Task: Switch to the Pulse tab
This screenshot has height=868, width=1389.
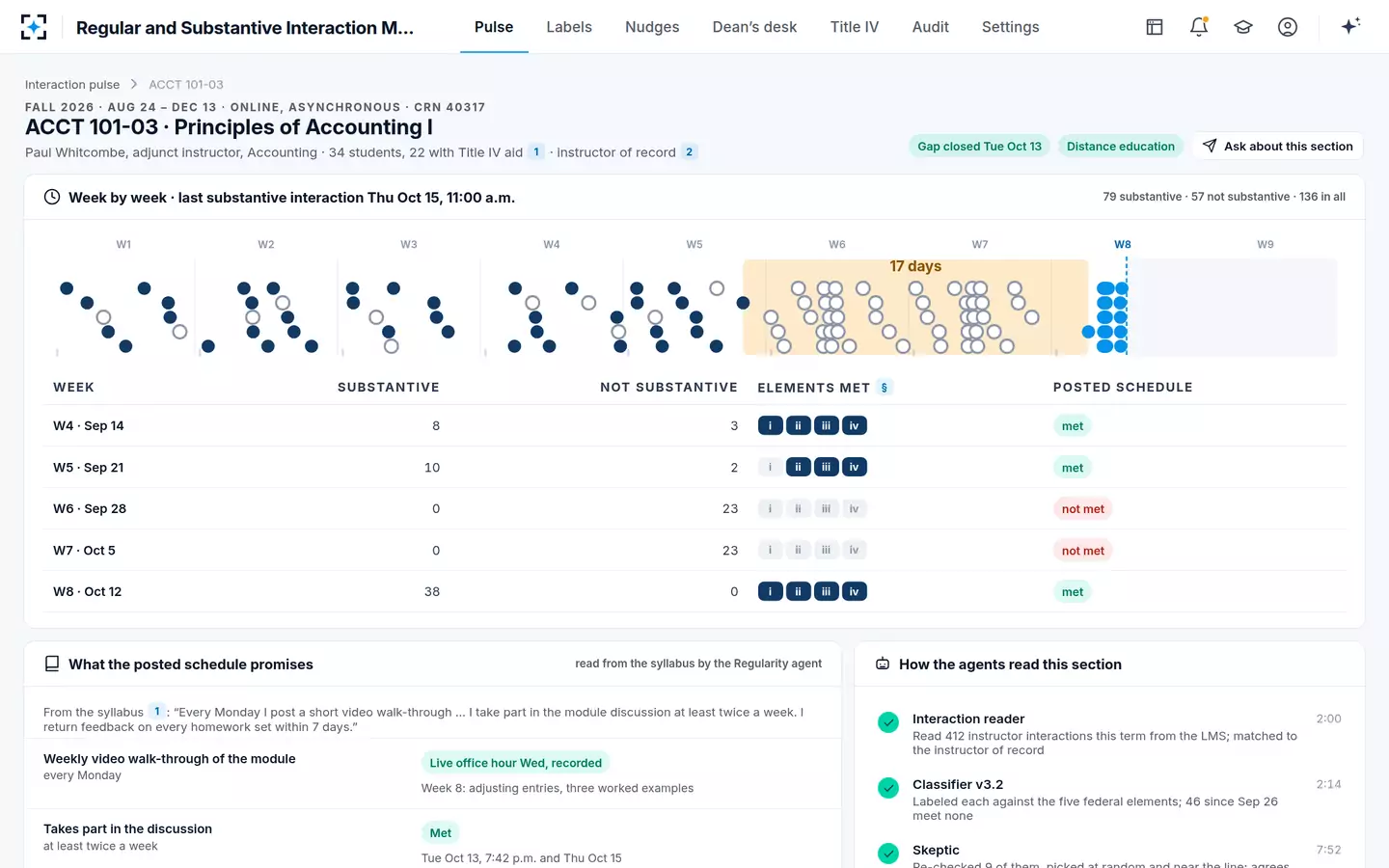Action: pos(494,27)
